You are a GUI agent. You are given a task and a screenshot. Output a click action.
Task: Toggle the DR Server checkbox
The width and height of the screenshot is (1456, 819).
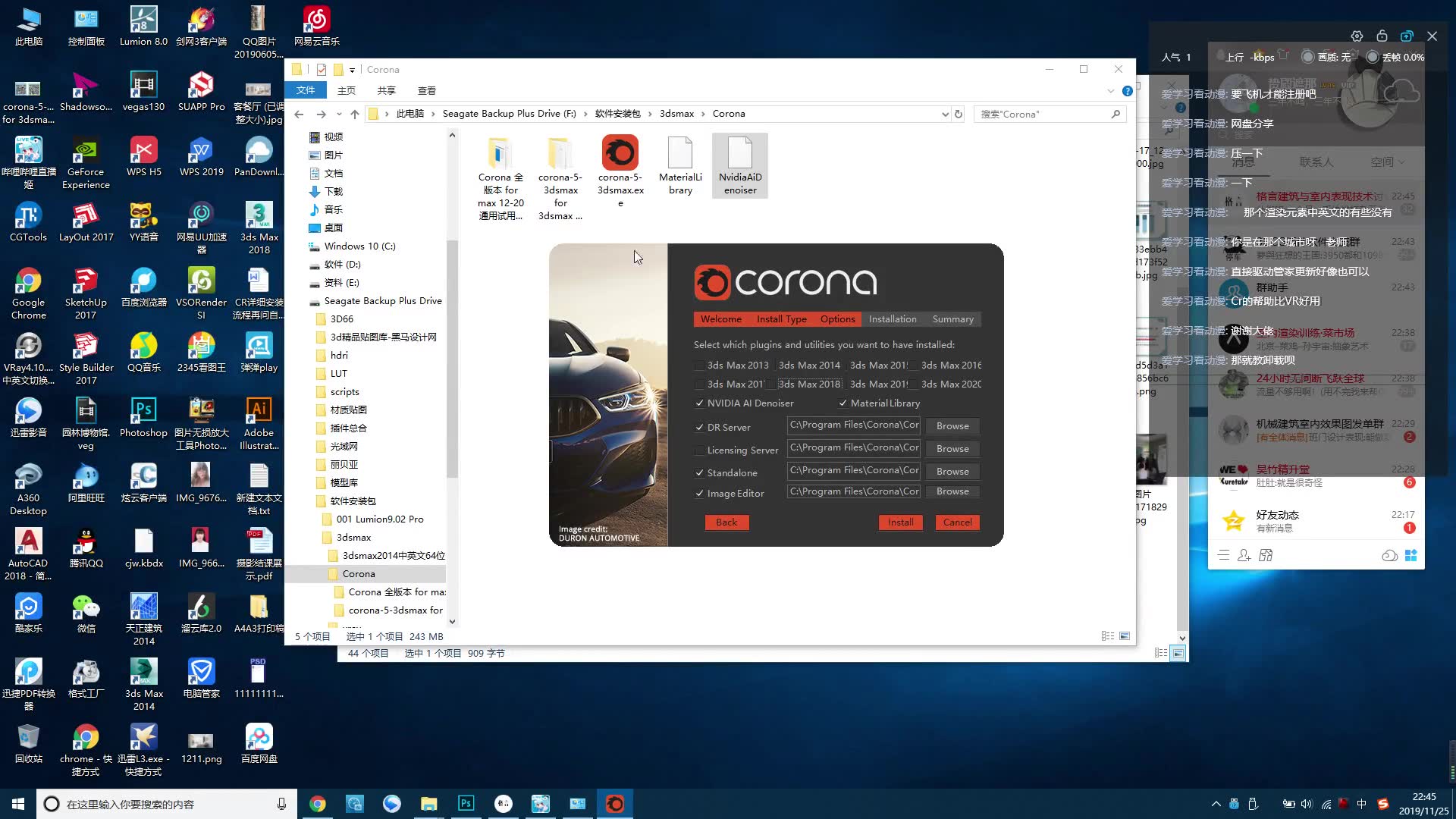(x=699, y=428)
